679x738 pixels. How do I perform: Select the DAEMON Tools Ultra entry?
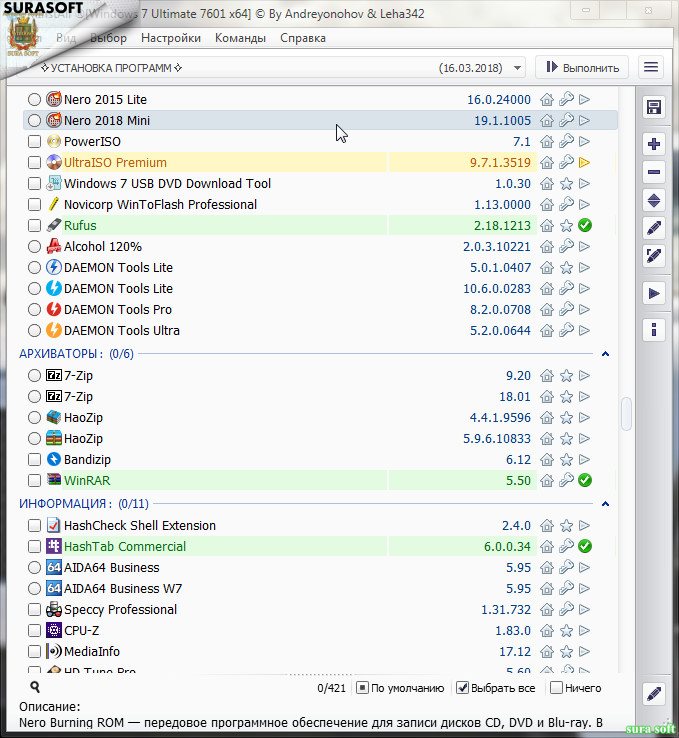pos(121,331)
